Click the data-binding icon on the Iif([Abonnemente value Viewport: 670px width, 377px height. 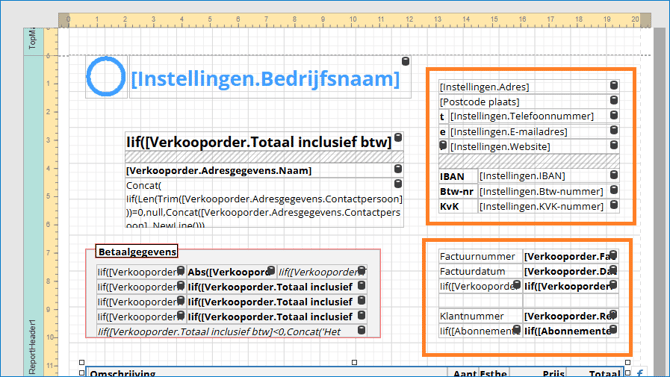coord(613,329)
